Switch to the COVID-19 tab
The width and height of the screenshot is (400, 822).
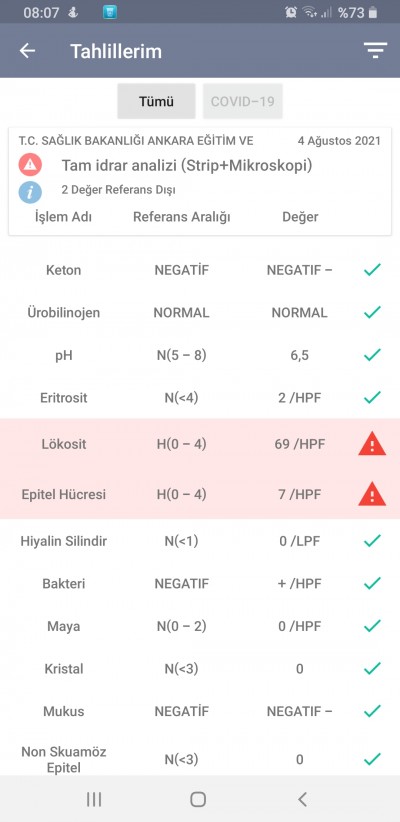[x=243, y=101]
